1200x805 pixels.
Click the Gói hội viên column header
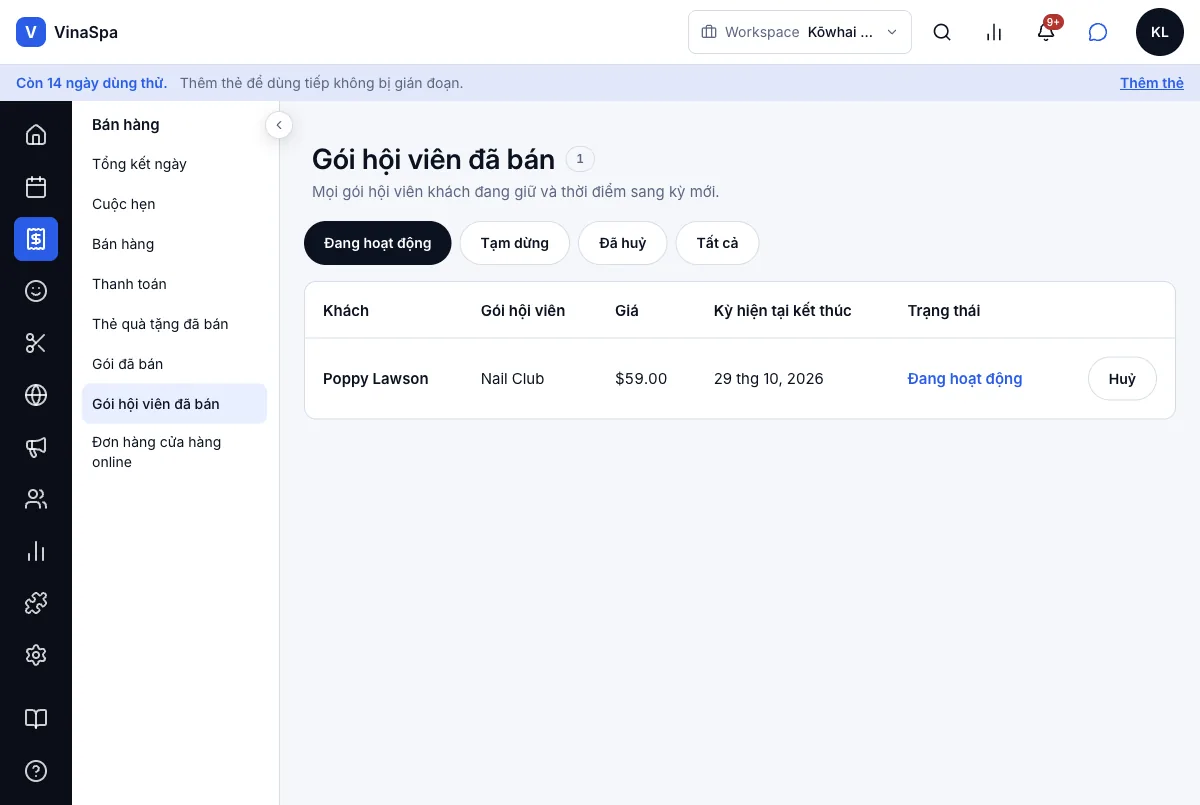coord(523,311)
